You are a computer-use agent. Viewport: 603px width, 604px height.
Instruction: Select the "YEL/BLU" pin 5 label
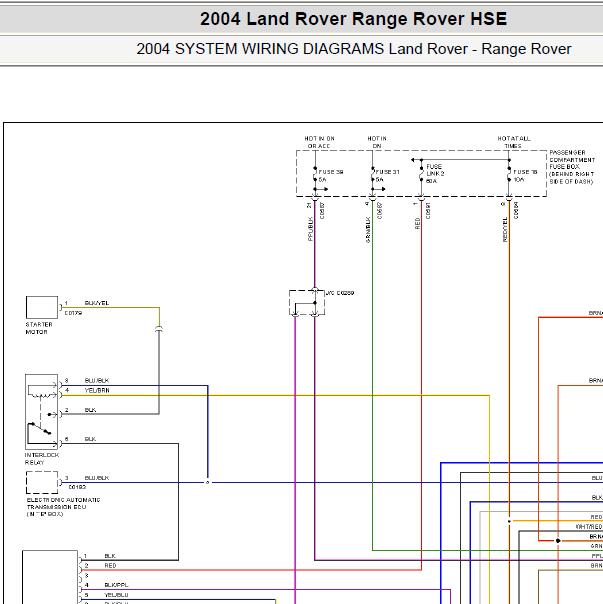pos(116,595)
